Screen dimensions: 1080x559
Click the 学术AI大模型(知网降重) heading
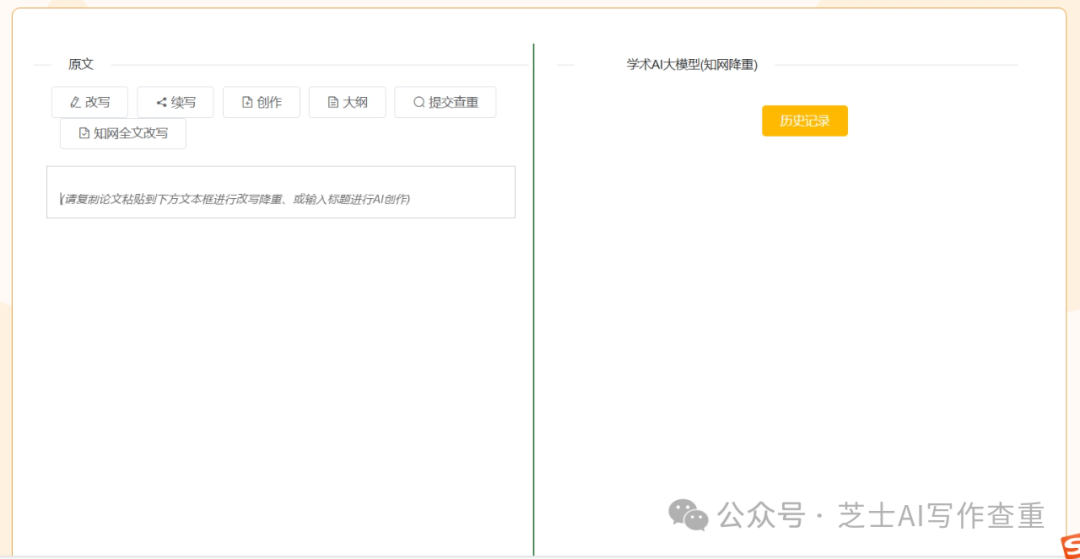pos(692,65)
